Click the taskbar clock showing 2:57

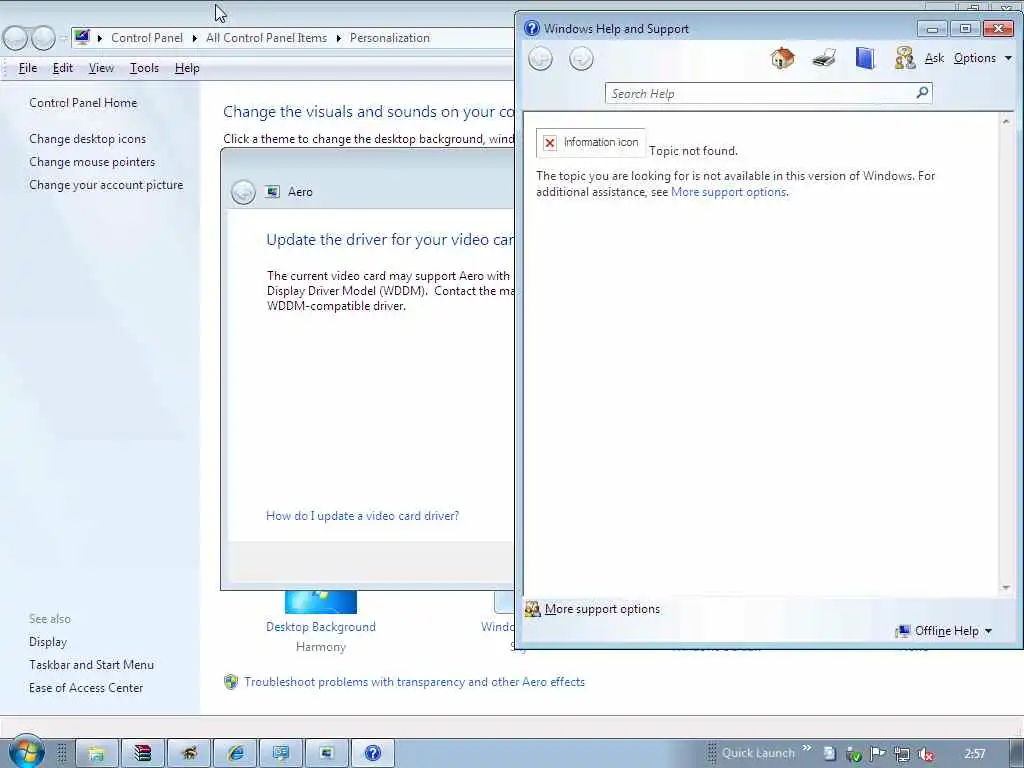pyautogui.click(x=975, y=754)
